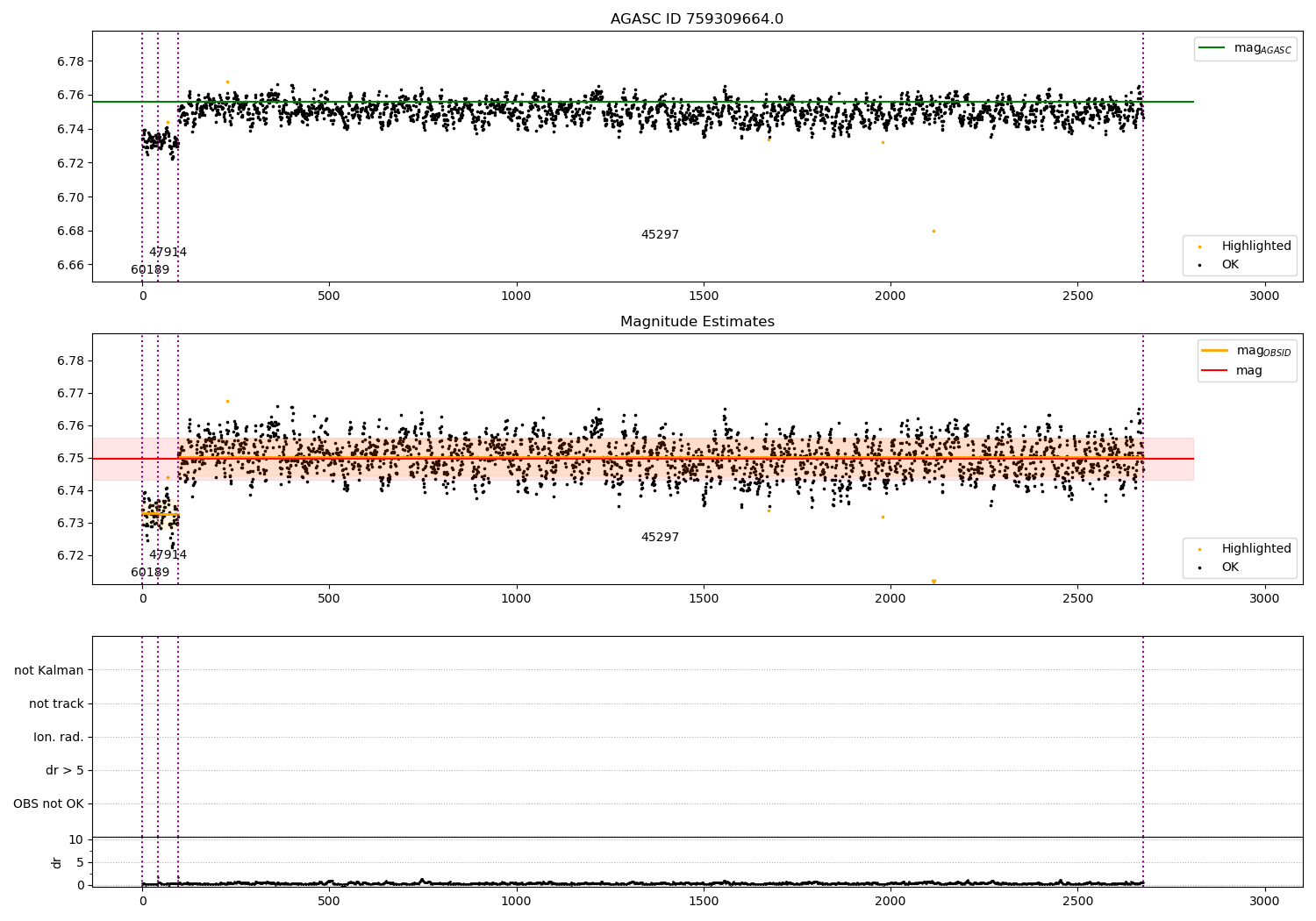Click the 6.73 y-axis tick label
1316x921 pixels.
[70, 523]
